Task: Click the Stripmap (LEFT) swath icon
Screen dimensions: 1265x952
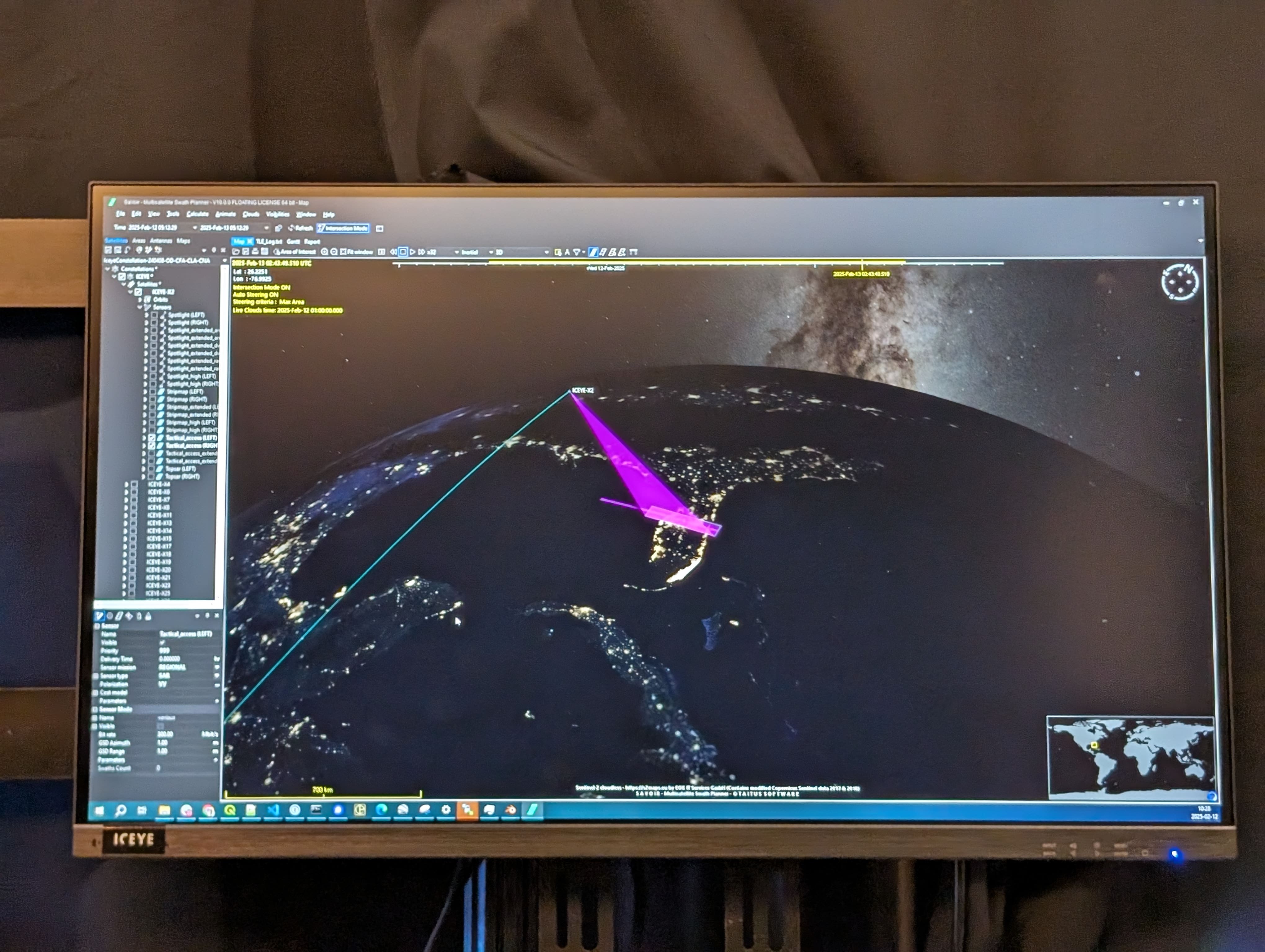Action: pyautogui.click(x=161, y=392)
